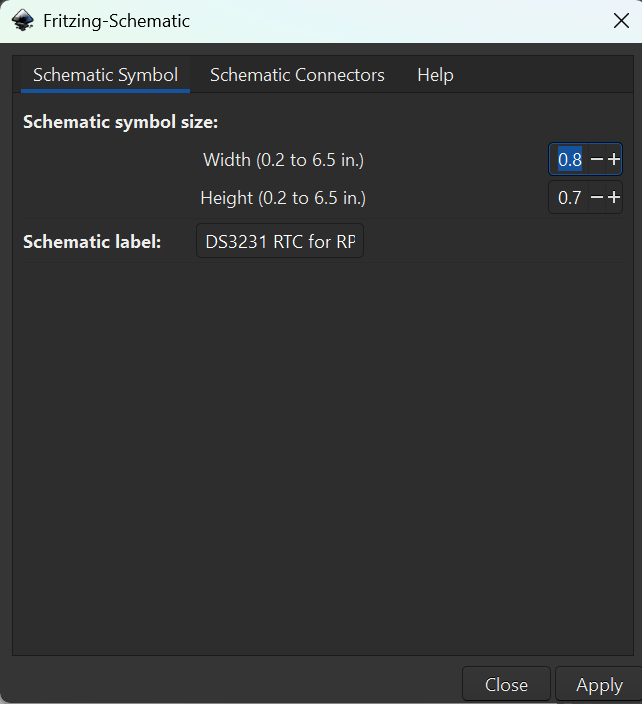Increase Width with the plus button
The width and height of the screenshot is (642, 704).
614,159
